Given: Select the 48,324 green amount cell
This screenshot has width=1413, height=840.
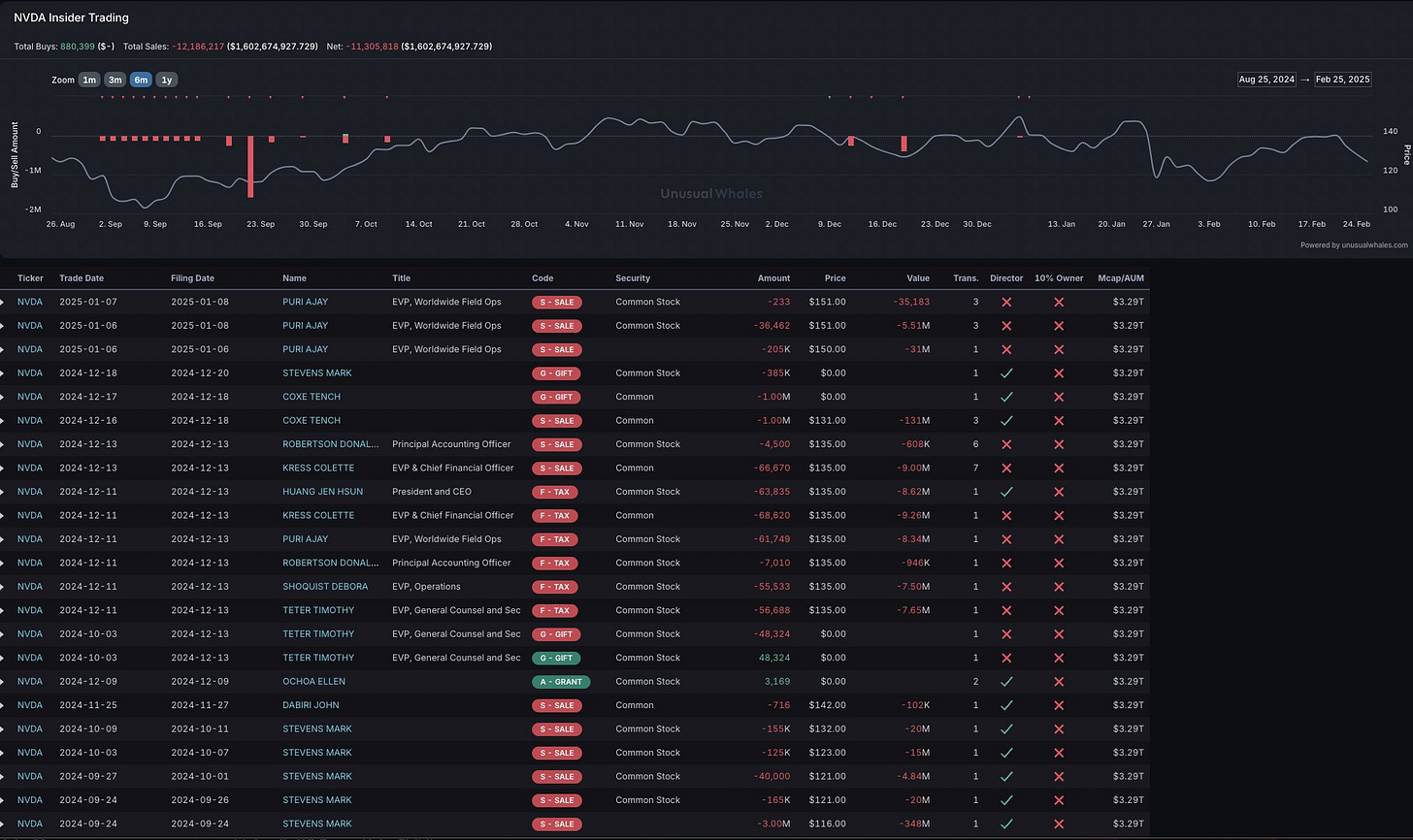Looking at the screenshot, I should 774,658.
